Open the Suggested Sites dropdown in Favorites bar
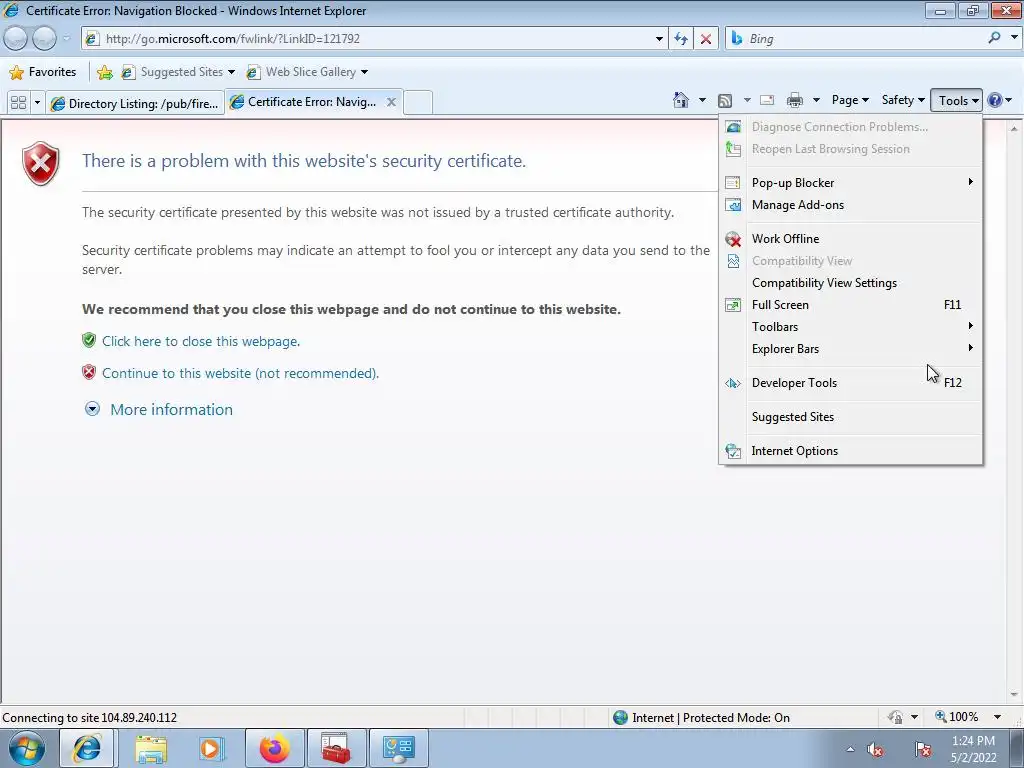 [231, 72]
